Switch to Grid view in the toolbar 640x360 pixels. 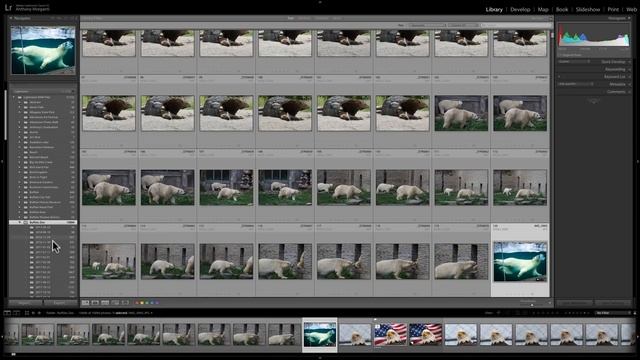(85, 303)
